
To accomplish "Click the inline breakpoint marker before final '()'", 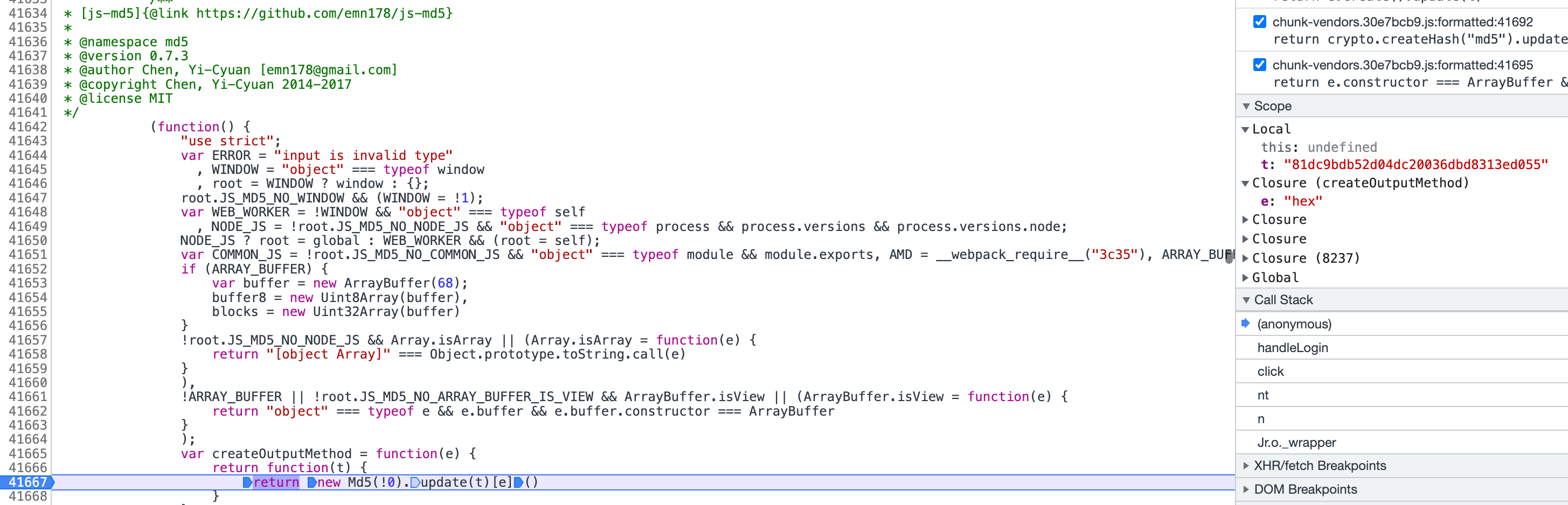I will (x=518, y=482).
